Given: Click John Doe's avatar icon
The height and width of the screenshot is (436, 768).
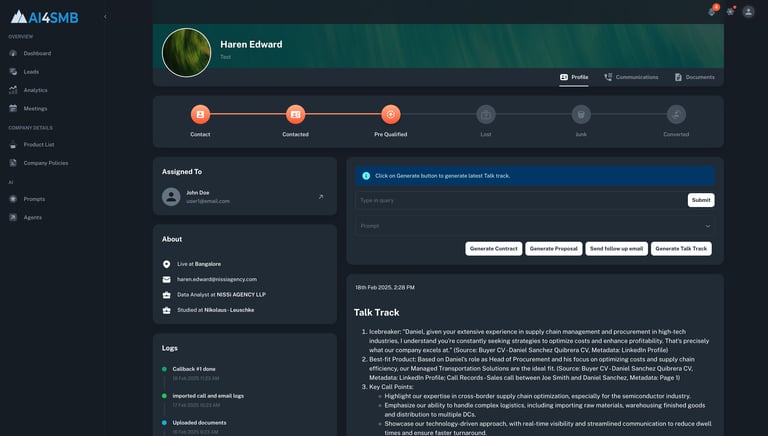Looking at the screenshot, I should click(x=171, y=196).
